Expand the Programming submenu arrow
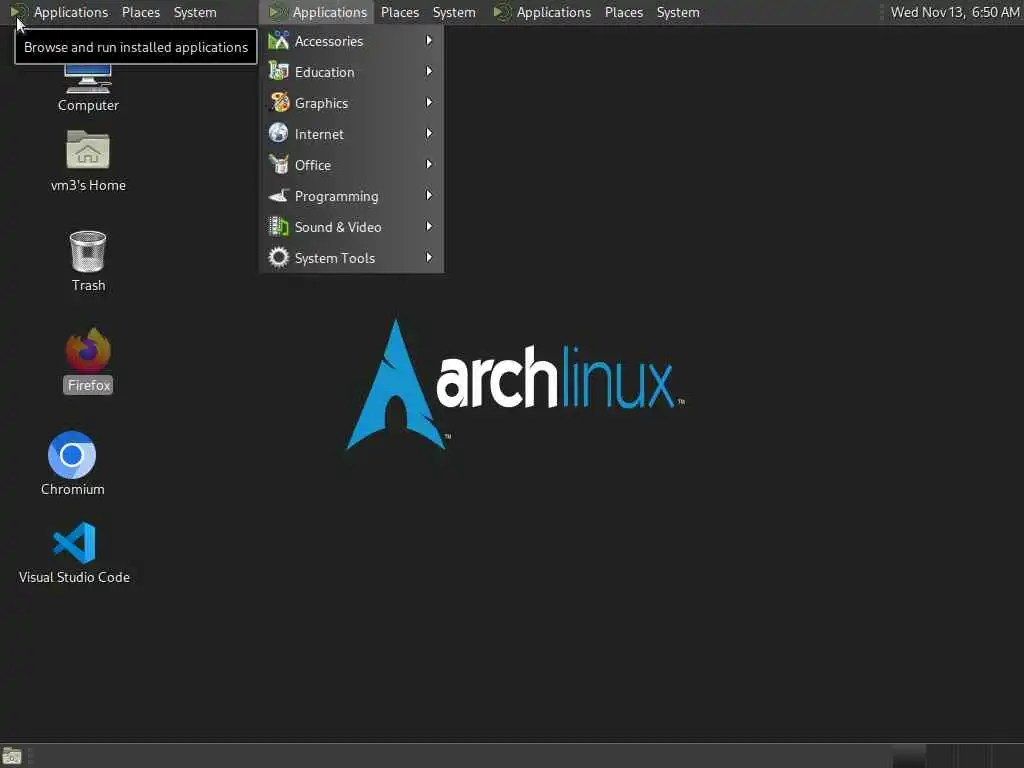1024x768 pixels. 429,195
